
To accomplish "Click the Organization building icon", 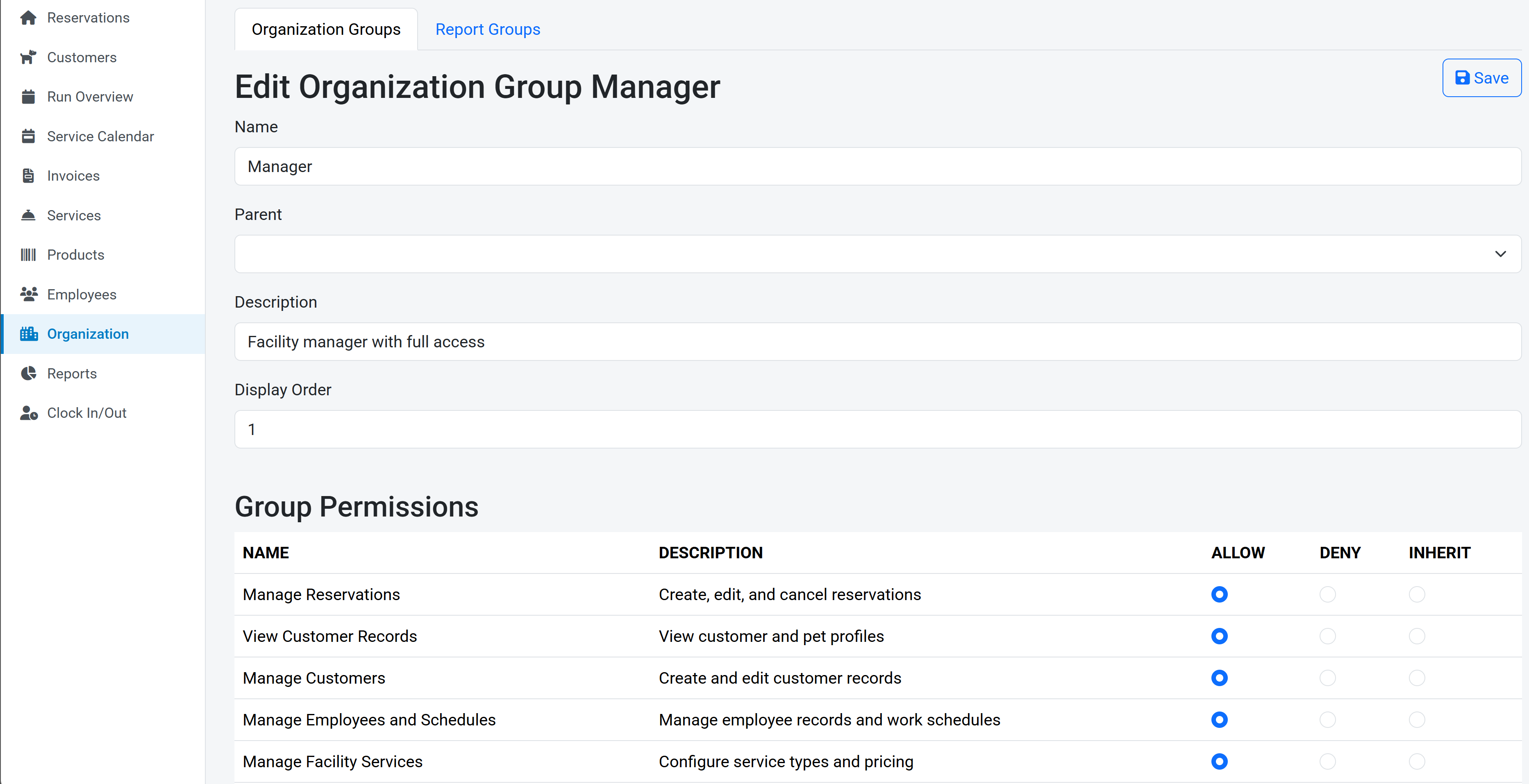I will (28, 334).
